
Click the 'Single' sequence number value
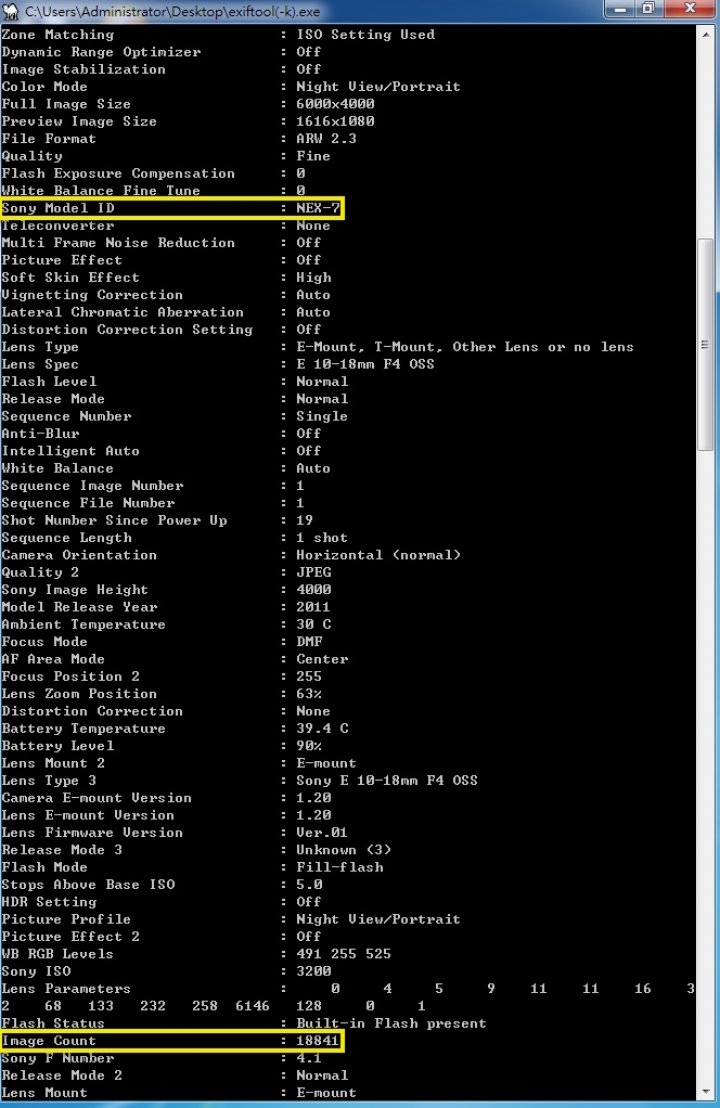click(x=321, y=416)
